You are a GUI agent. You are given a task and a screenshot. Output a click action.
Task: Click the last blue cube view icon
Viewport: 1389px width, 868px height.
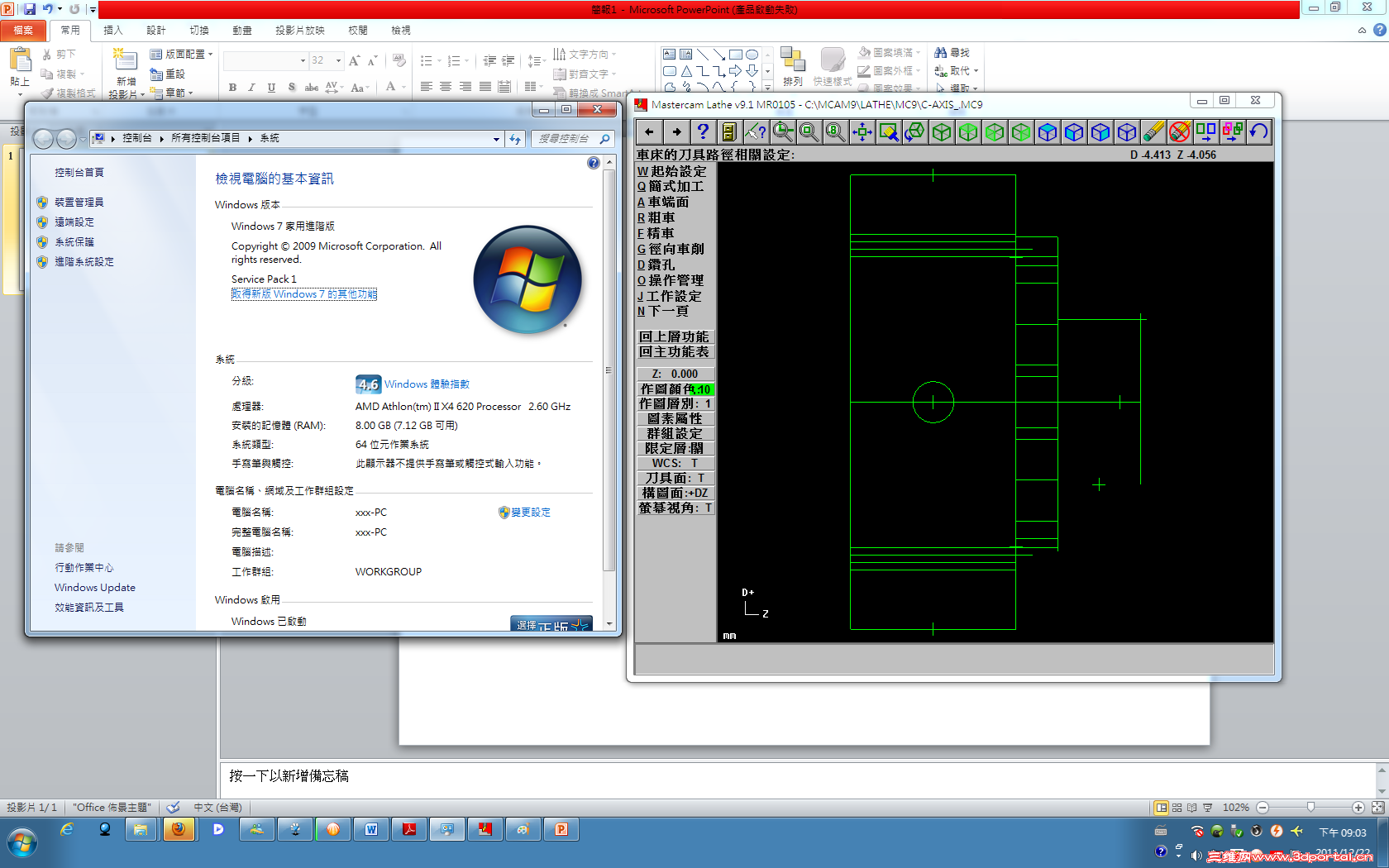pyautogui.click(x=1126, y=131)
